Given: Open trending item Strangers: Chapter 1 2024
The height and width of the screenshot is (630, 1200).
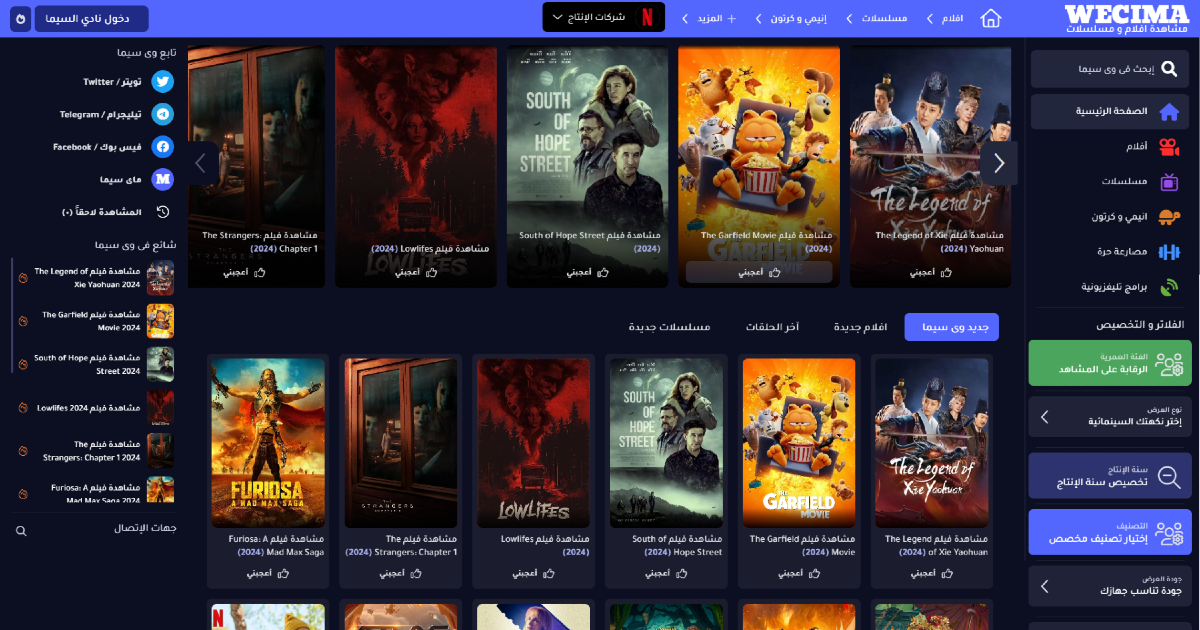Looking at the screenshot, I should (98, 450).
